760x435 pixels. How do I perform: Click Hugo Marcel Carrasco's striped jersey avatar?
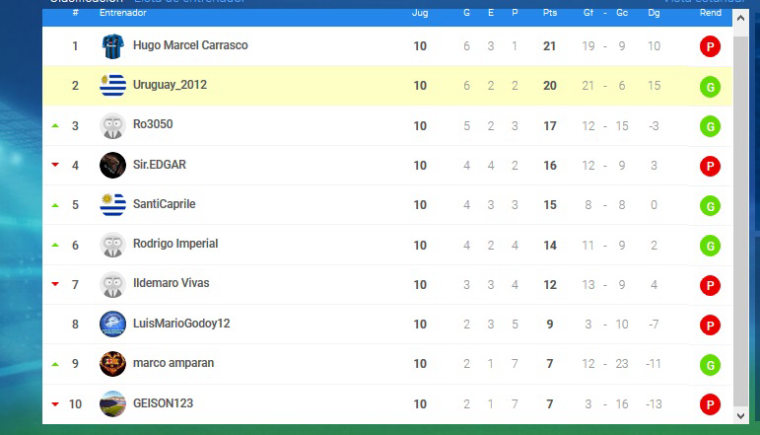[x=112, y=46]
